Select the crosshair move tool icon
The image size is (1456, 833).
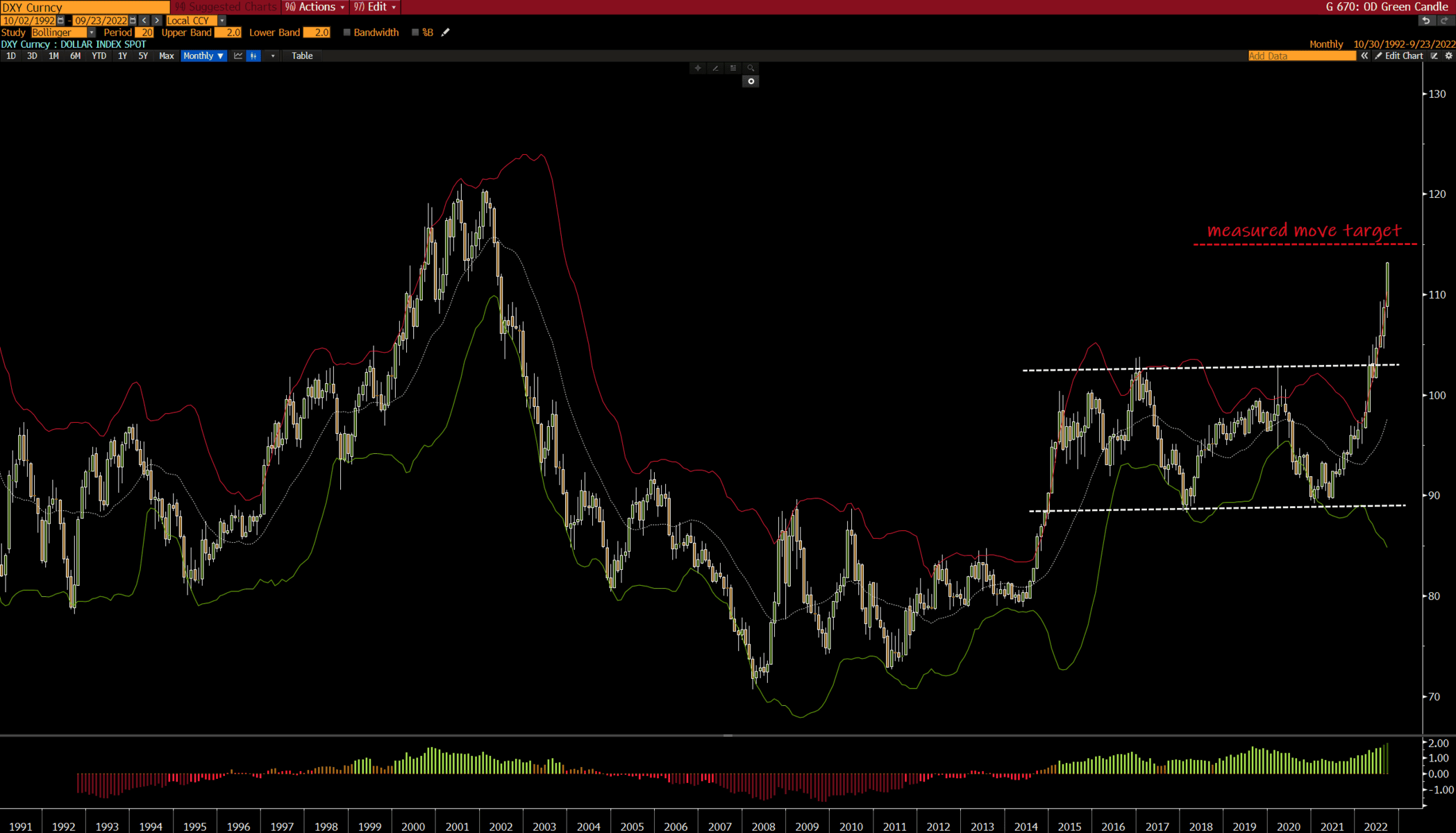pyautogui.click(x=698, y=68)
